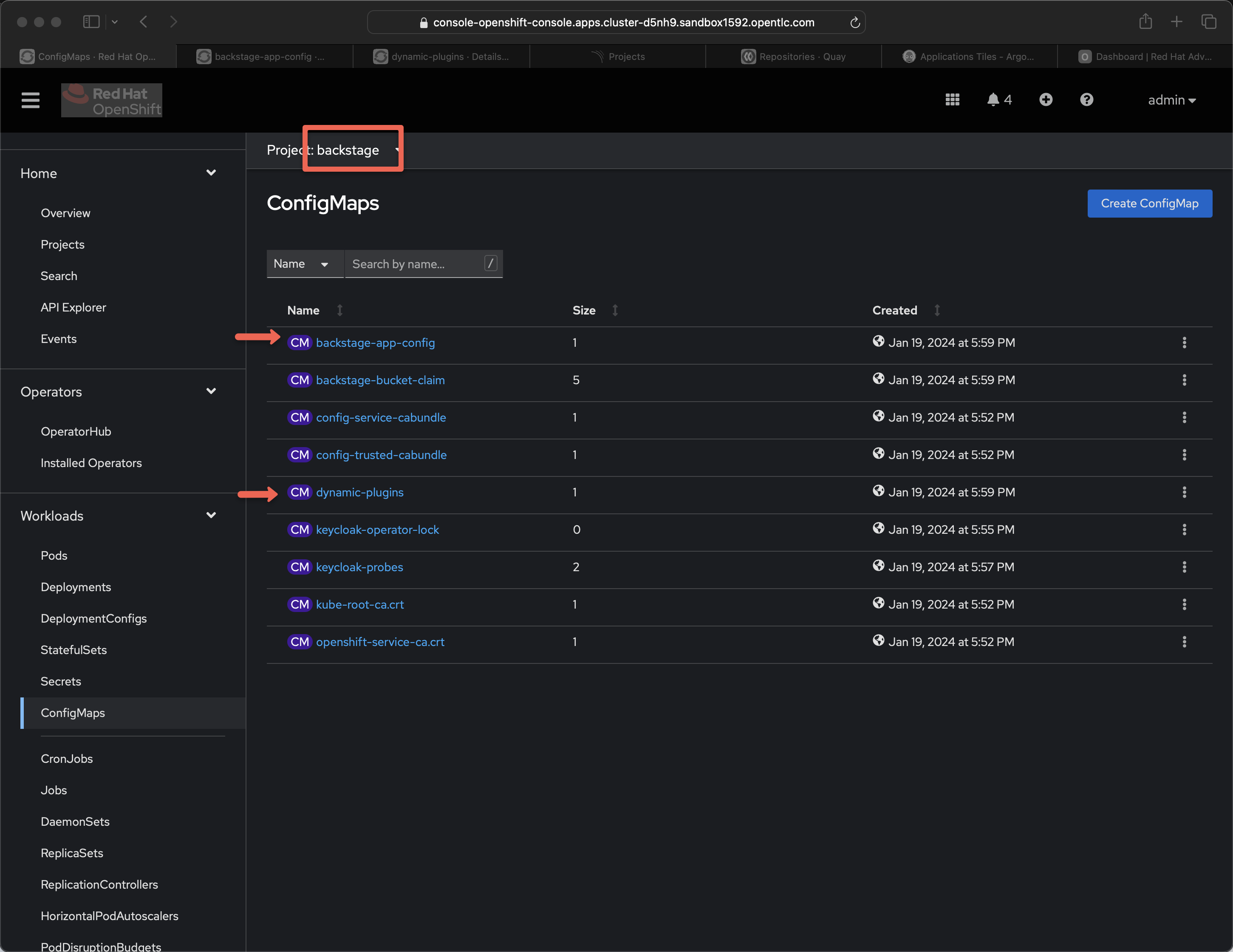Open the application launcher grid icon
The width and height of the screenshot is (1233, 952).
pos(952,100)
